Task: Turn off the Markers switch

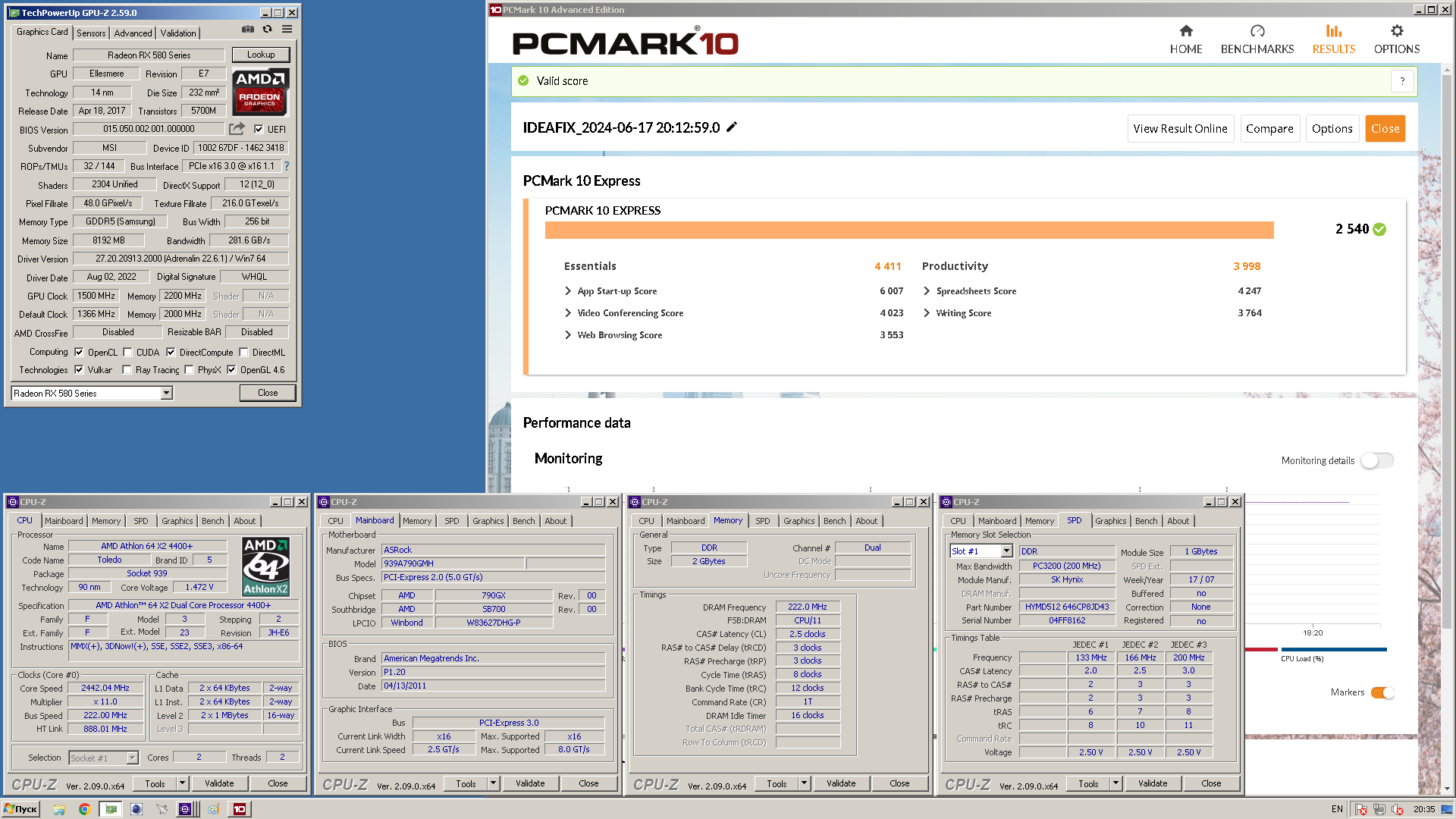Action: coord(1382,692)
